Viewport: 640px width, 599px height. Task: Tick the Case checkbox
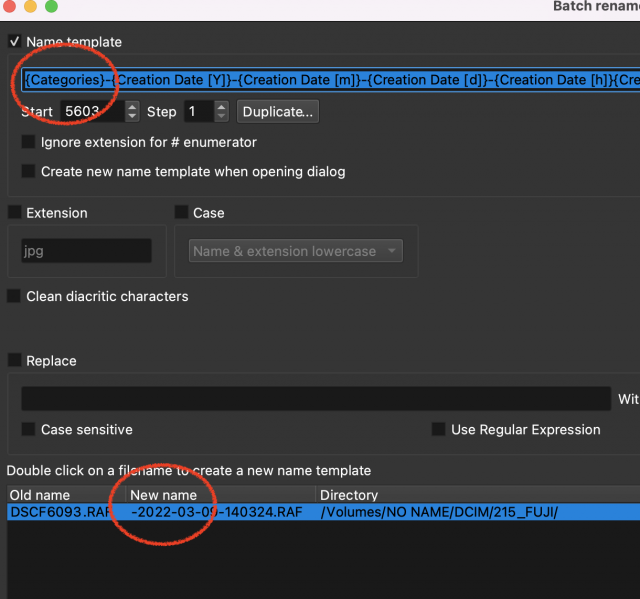coord(181,213)
